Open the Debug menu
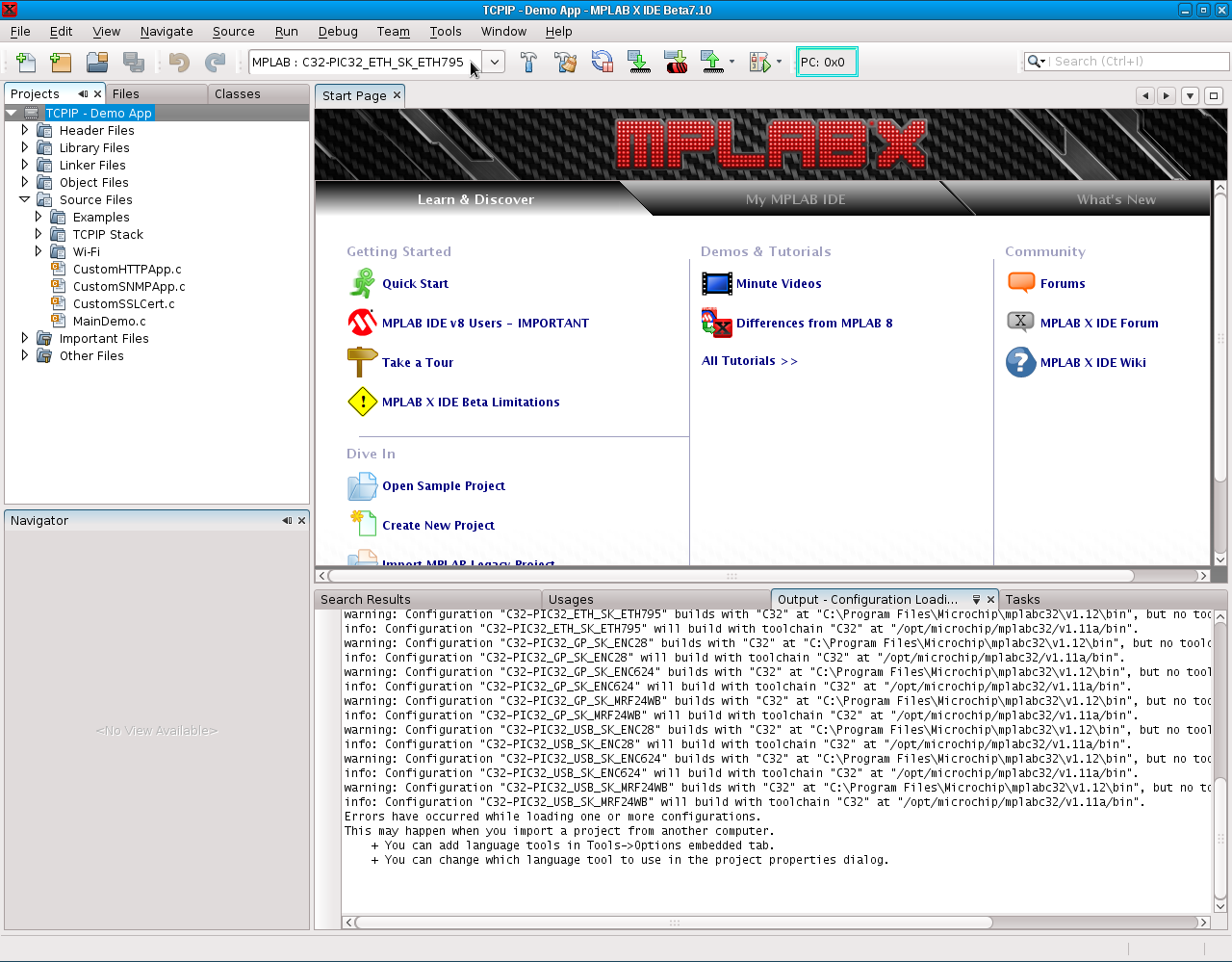Screen dimensions: 1232x962 (338, 32)
